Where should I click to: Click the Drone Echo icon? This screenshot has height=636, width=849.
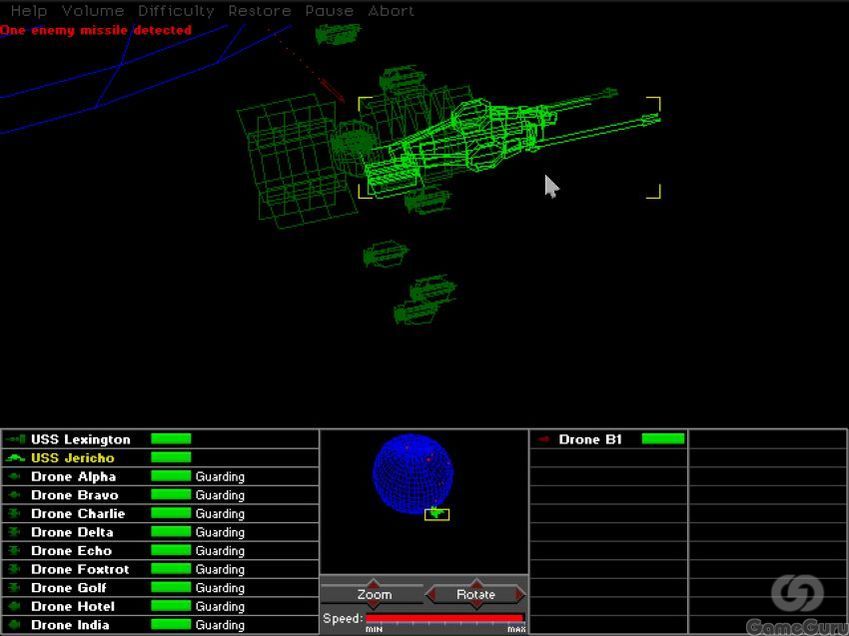click(15, 550)
